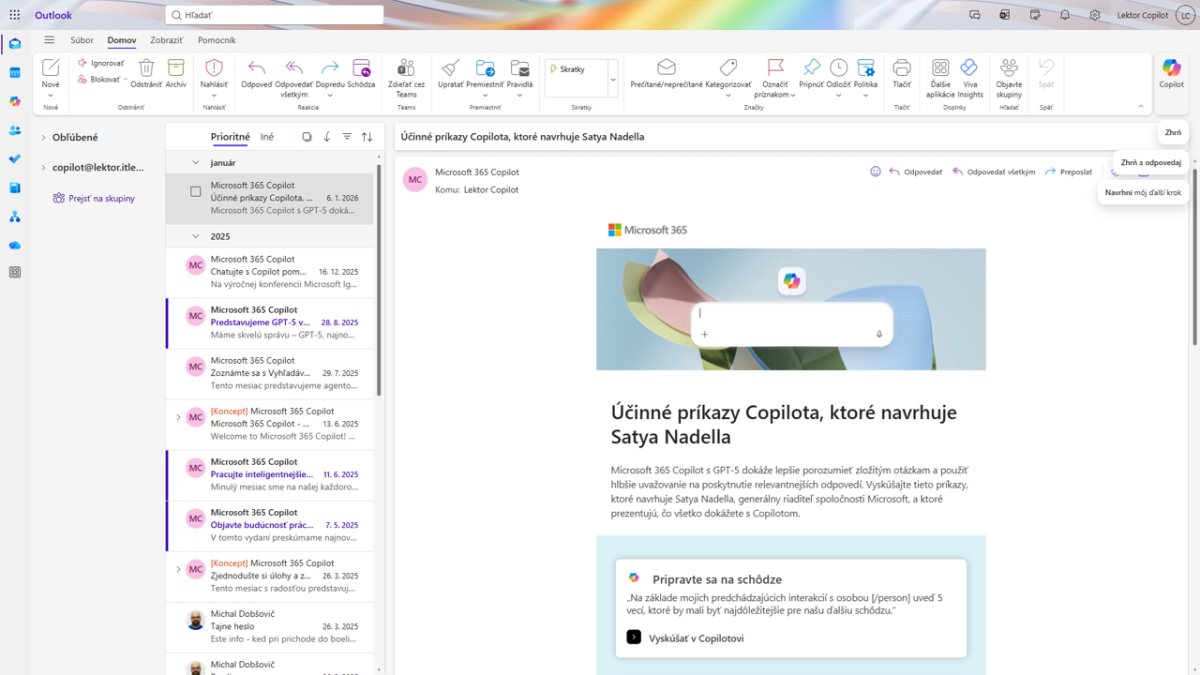
Task: Click the Odstrániť trash icon
Action: pyautogui.click(x=146, y=68)
